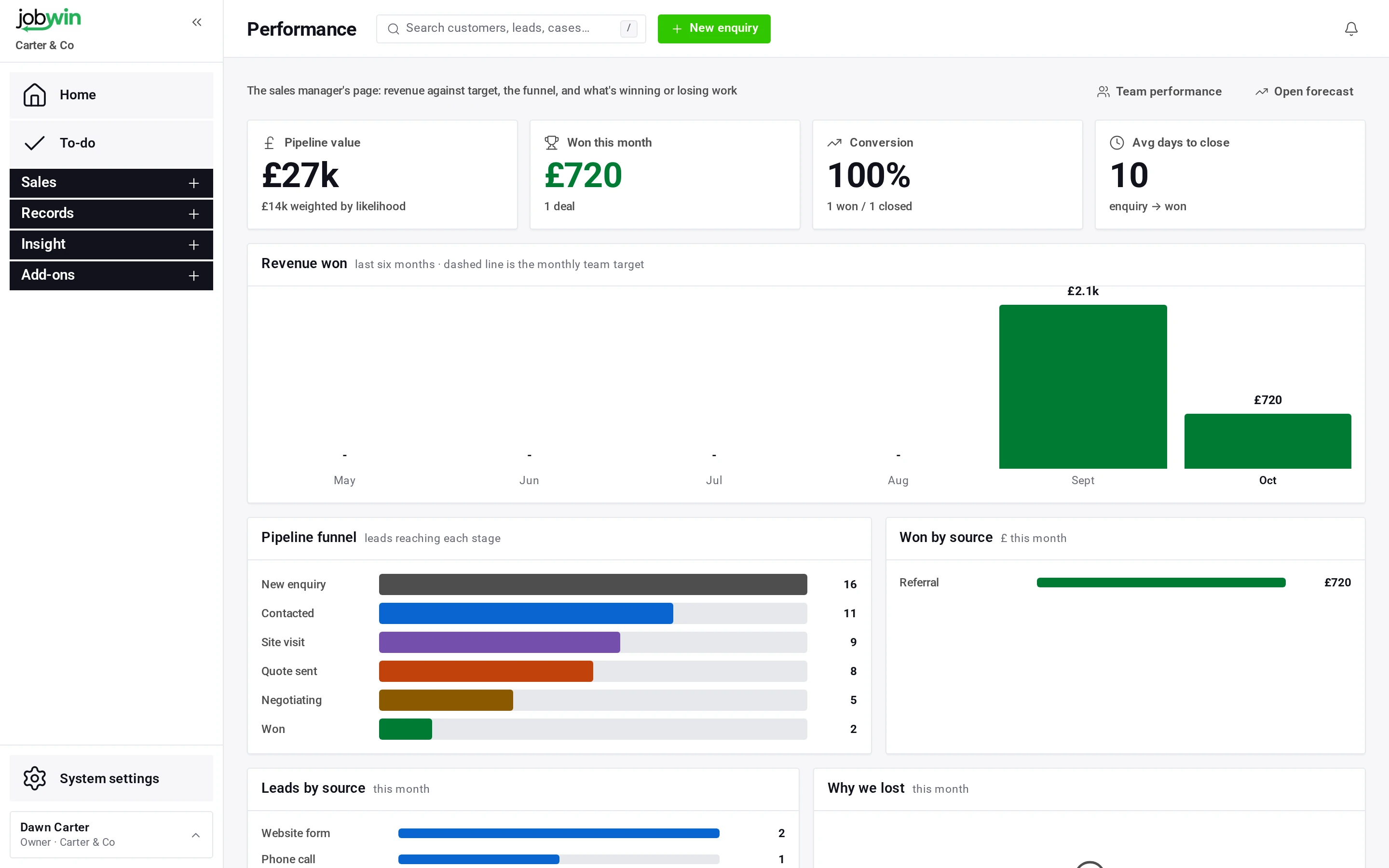Image resolution: width=1389 pixels, height=868 pixels.
Task: Click the Contacted funnel bar
Action: pos(526,613)
